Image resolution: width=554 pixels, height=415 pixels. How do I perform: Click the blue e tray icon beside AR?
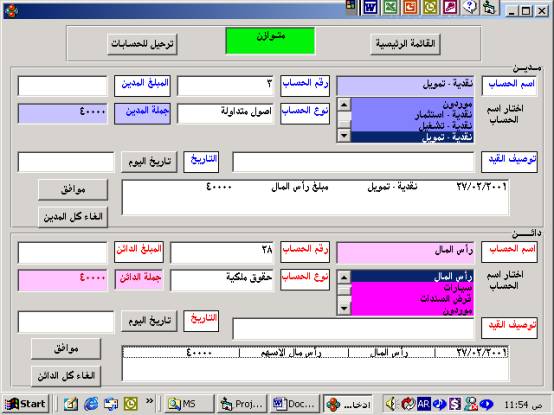[440, 404]
